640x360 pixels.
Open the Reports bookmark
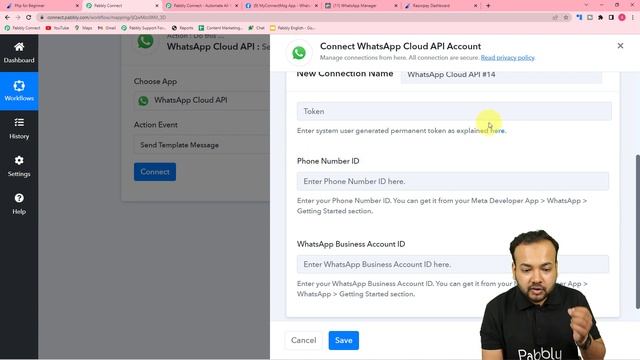click(182, 28)
